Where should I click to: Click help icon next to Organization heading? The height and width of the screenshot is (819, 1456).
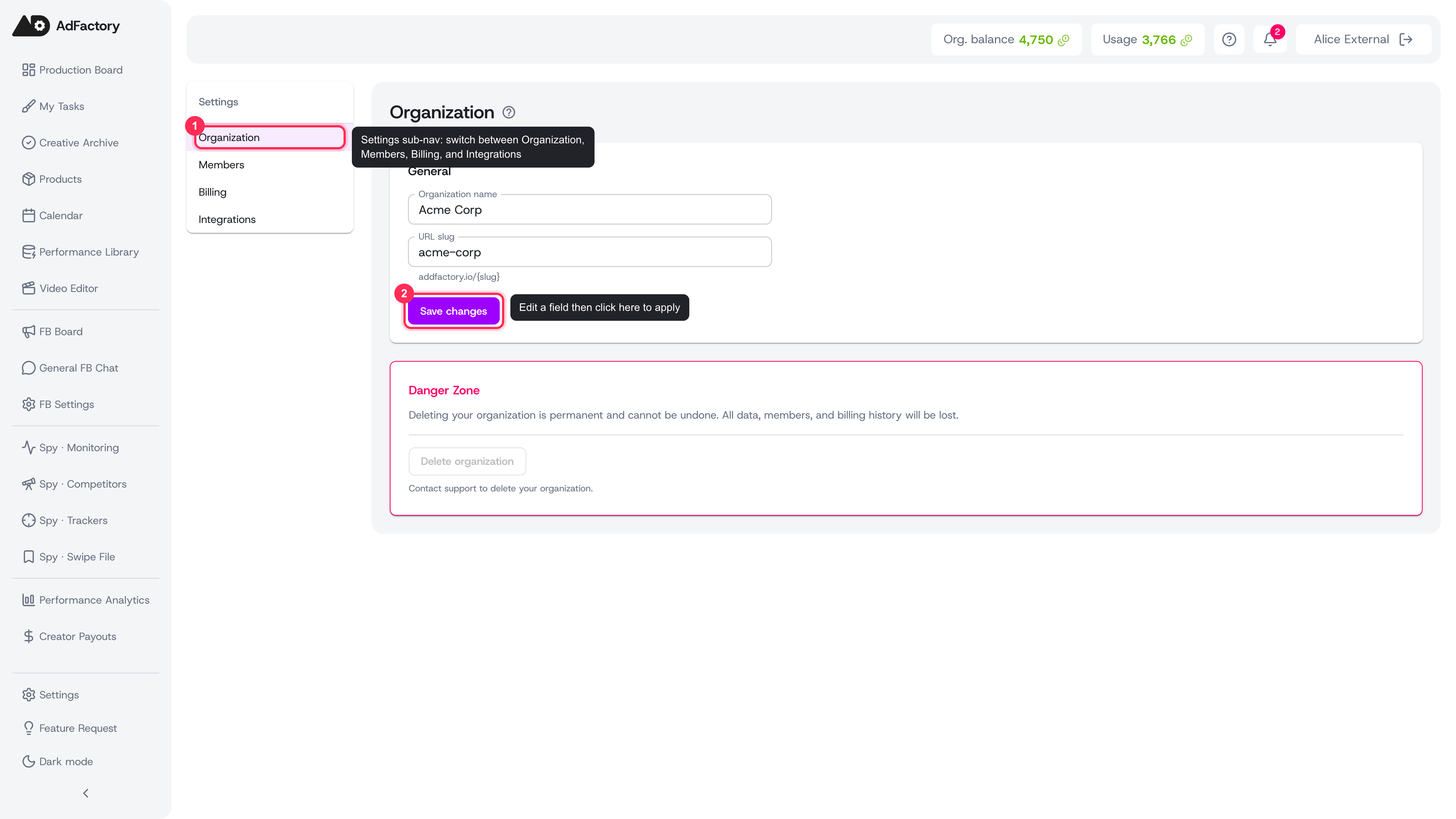(x=509, y=113)
